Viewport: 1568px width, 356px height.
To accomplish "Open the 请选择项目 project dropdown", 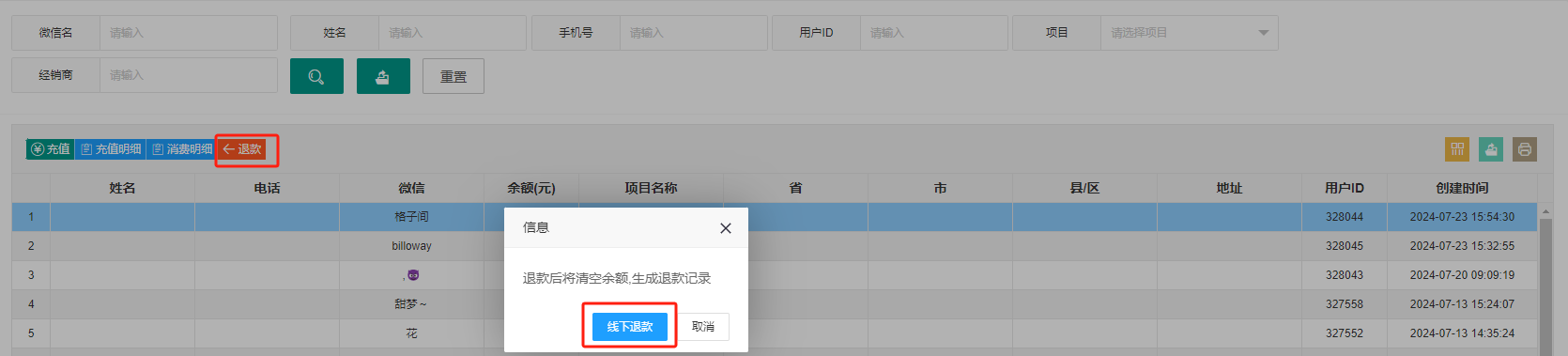I will pyautogui.click(x=1189, y=33).
